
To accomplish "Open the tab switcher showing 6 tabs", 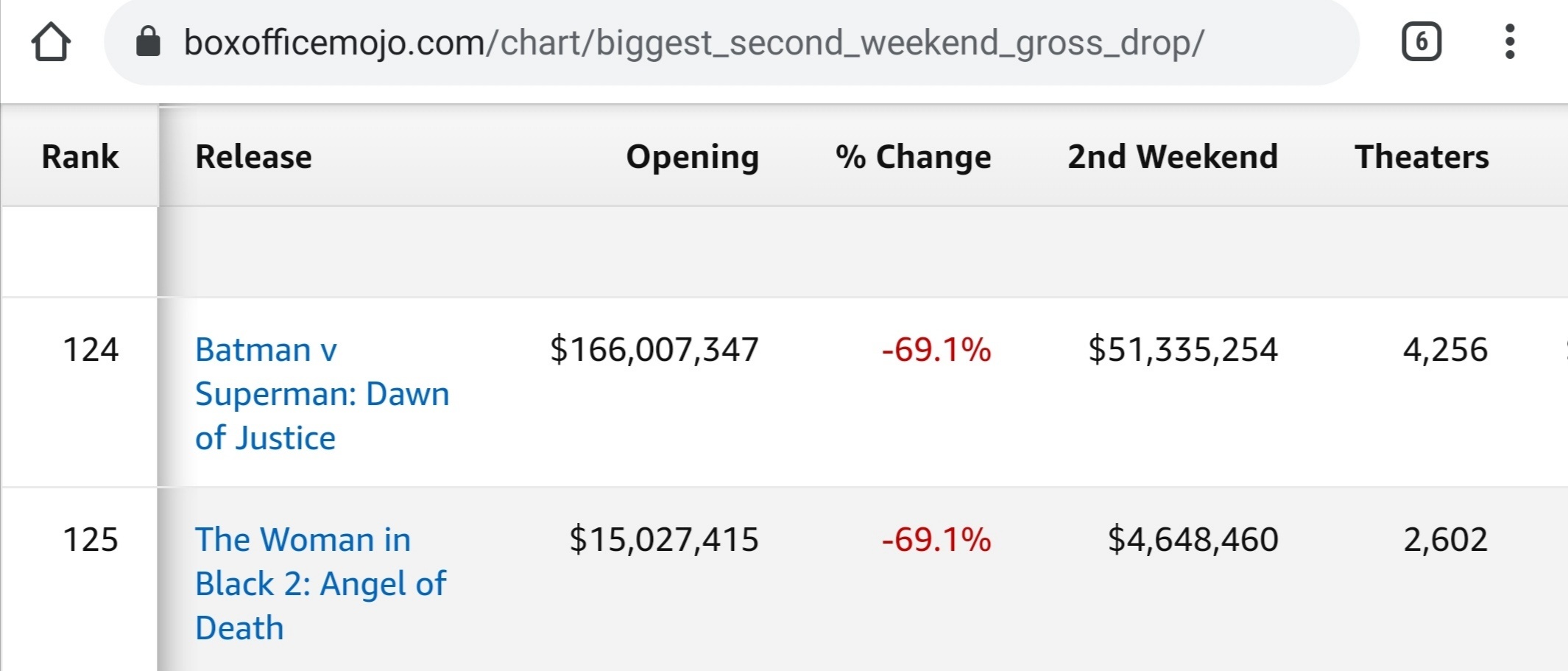I will 1421,42.
